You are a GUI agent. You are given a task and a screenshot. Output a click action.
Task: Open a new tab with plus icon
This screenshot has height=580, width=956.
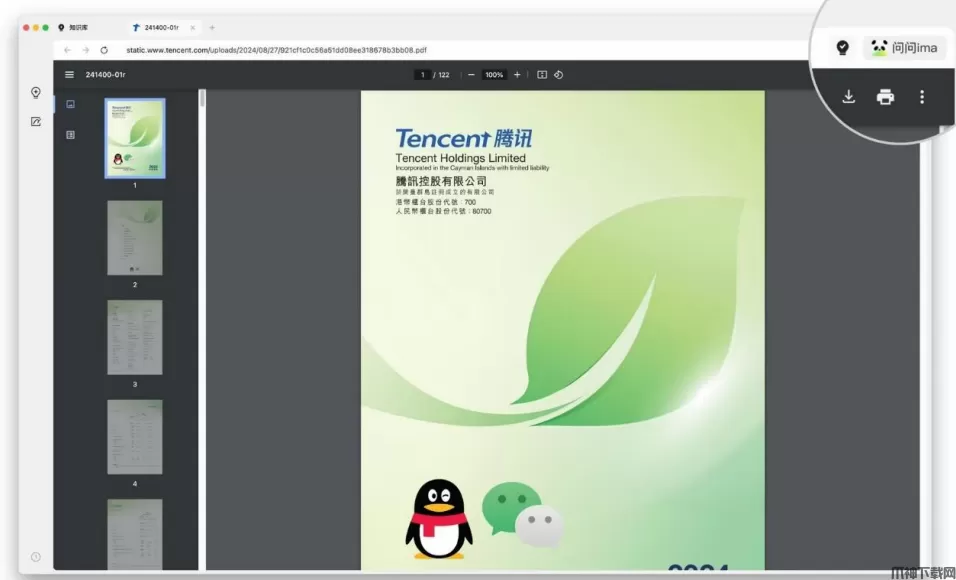coord(212,27)
